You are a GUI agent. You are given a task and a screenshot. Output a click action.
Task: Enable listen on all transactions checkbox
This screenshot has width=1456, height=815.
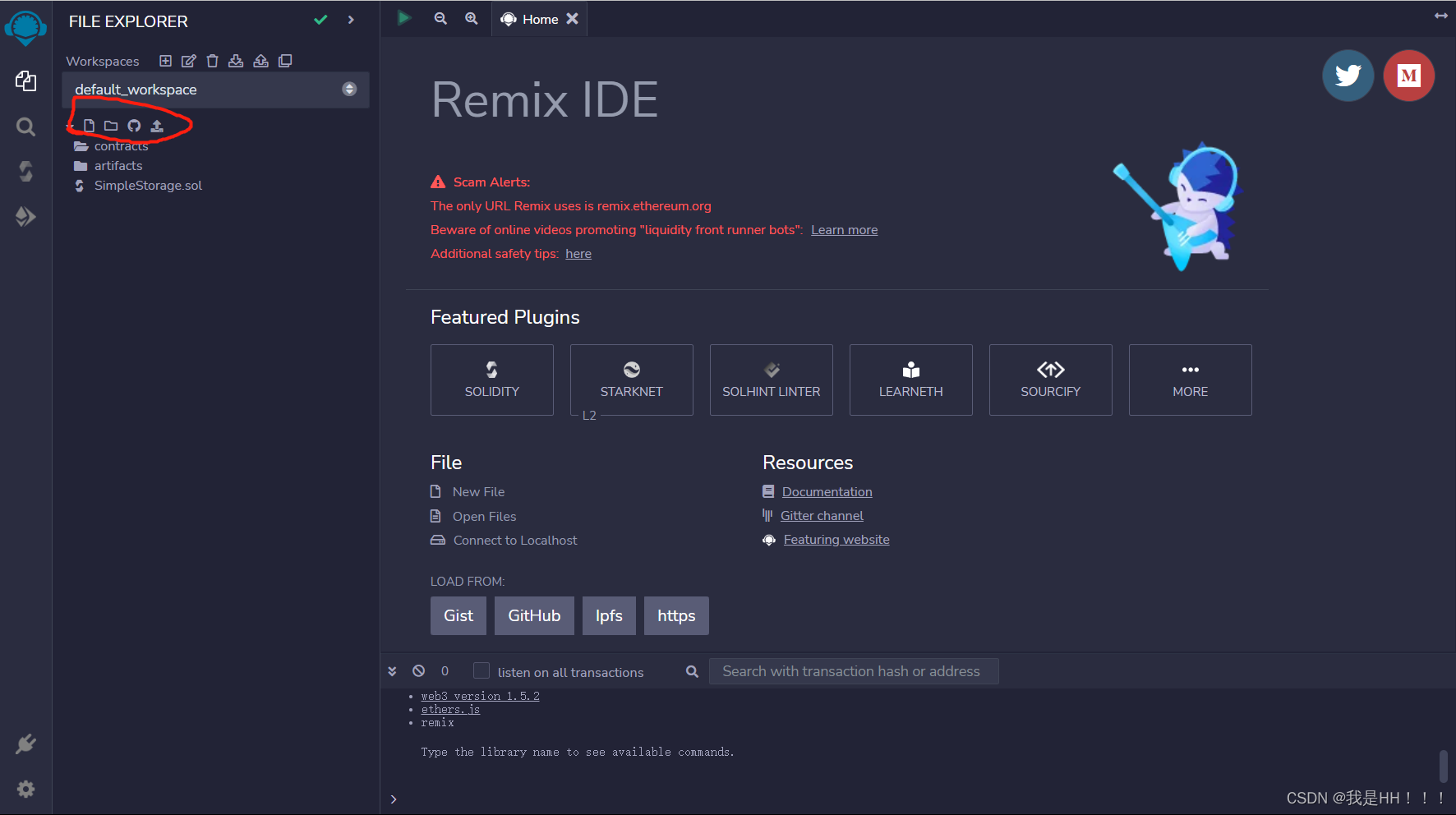click(481, 670)
